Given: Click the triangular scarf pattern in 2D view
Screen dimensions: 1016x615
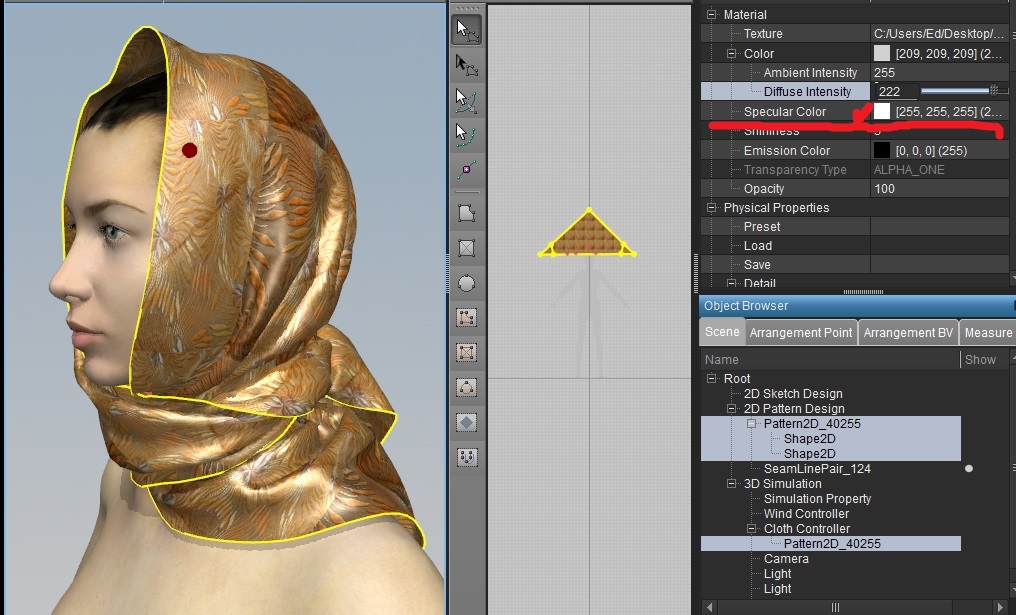Looking at the screenshot, I should point(587,237).
